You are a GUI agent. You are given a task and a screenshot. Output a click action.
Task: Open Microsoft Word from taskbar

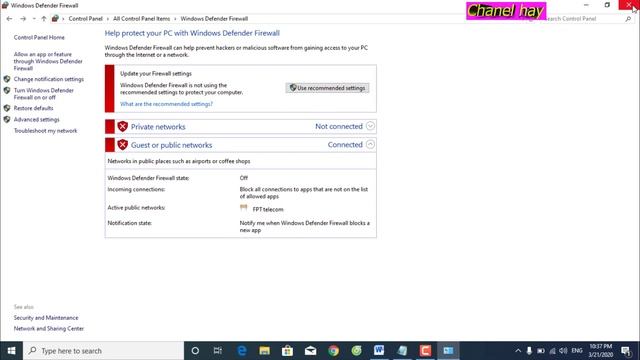[x=379, y=351]
